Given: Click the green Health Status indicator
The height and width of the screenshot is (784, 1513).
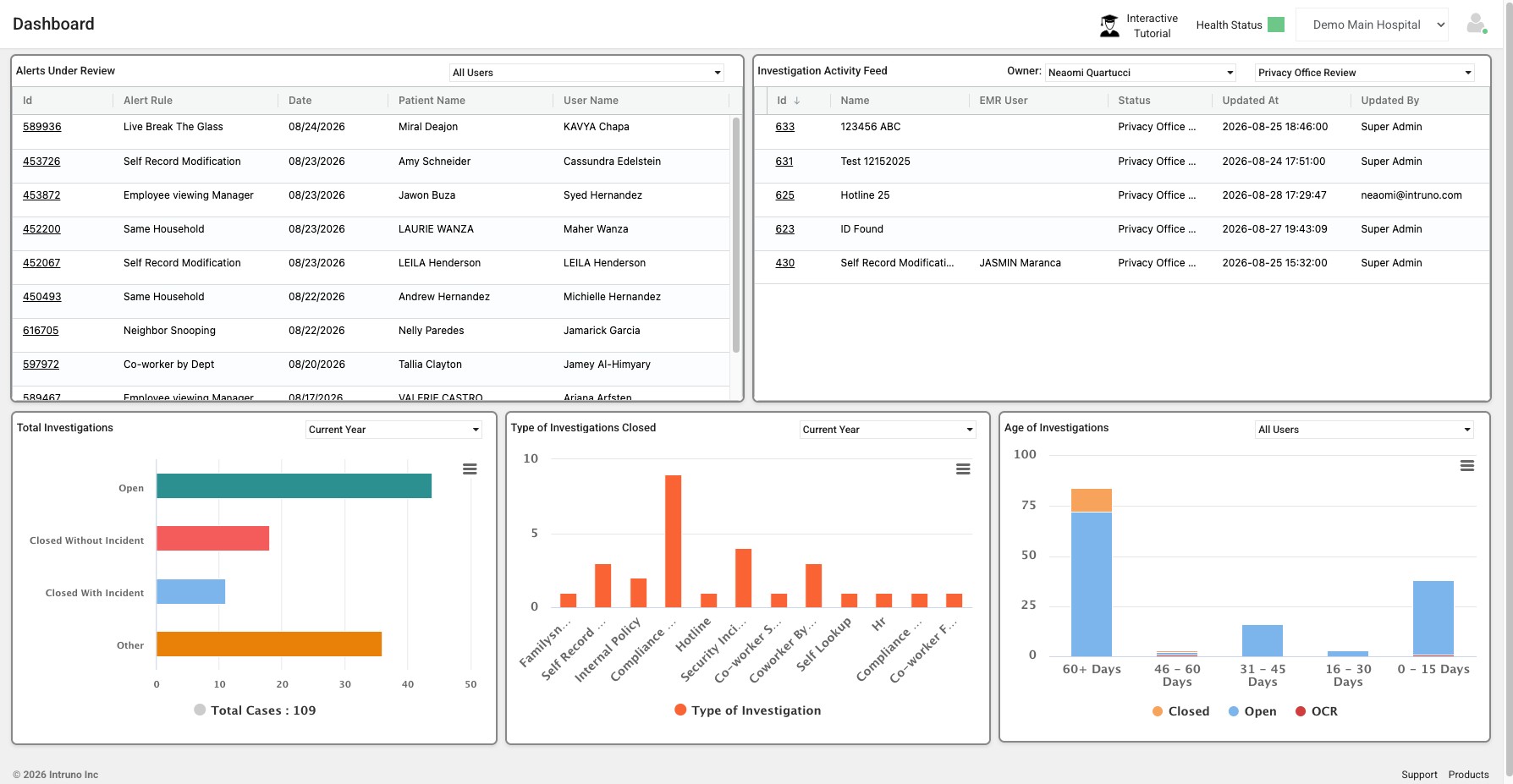Looking at the screenshot, I should [x=1276, y=25].
